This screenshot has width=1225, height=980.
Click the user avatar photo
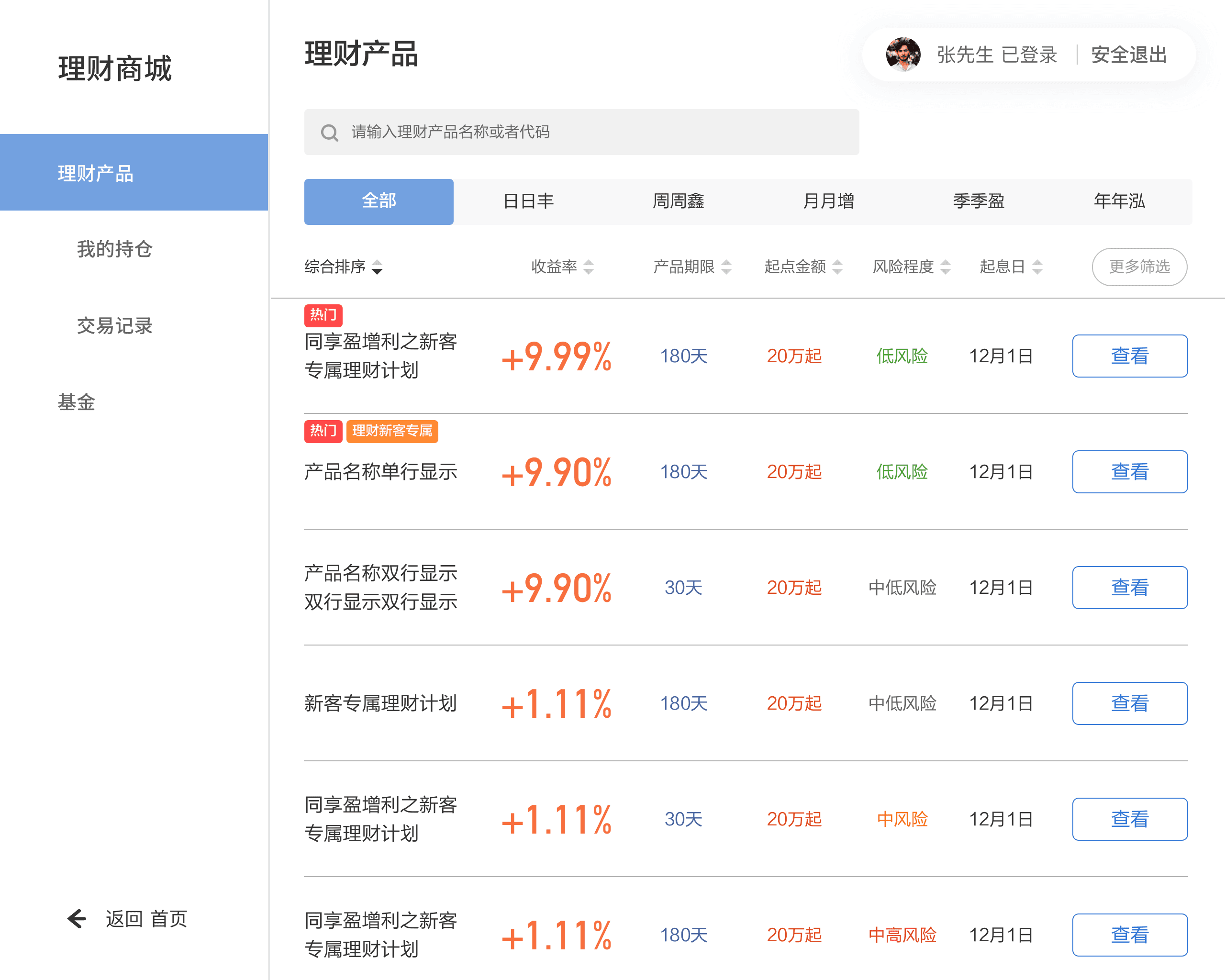coord(903,55)
